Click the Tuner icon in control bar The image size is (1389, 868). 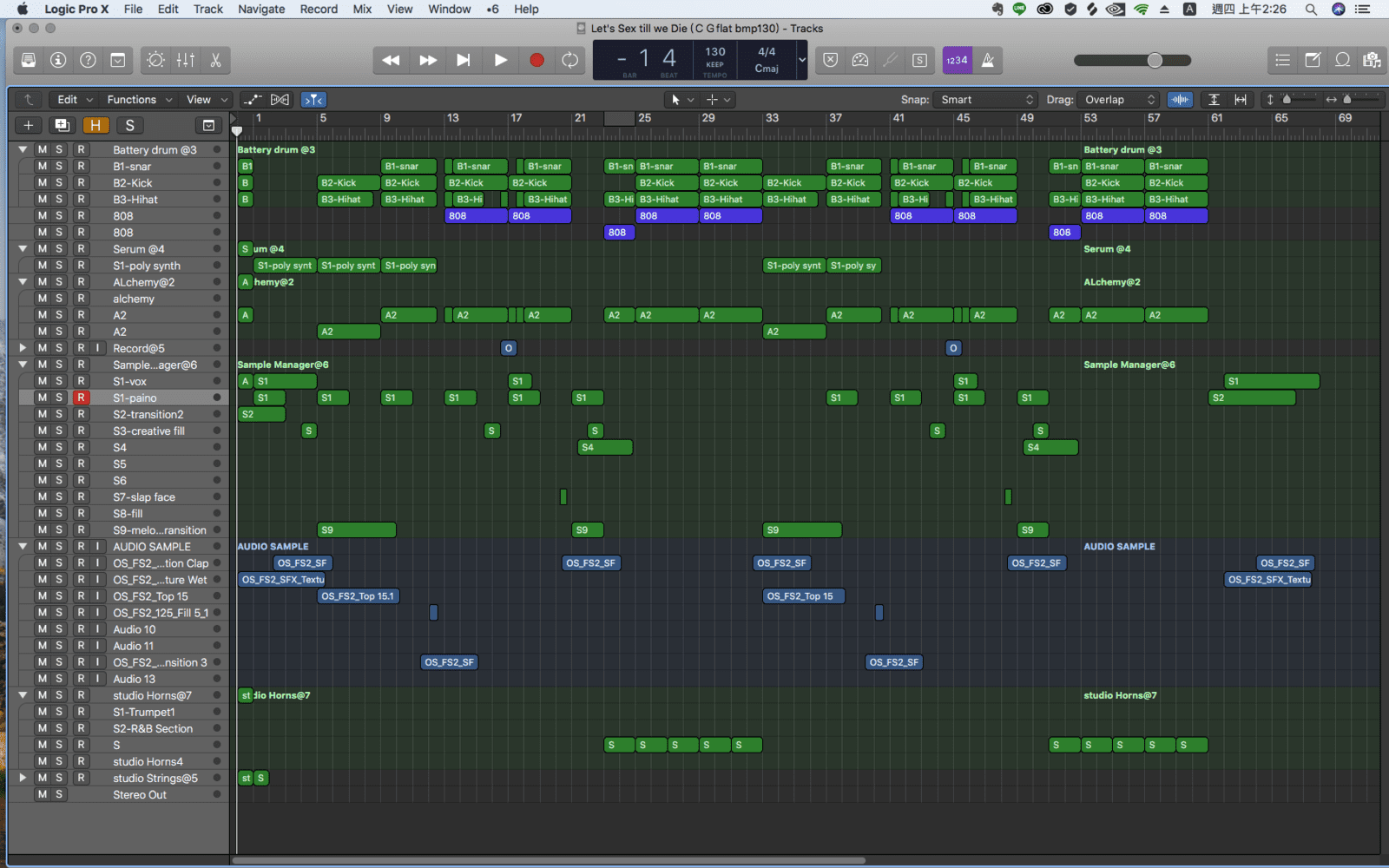pyautogui.click(x=890, y=60)
